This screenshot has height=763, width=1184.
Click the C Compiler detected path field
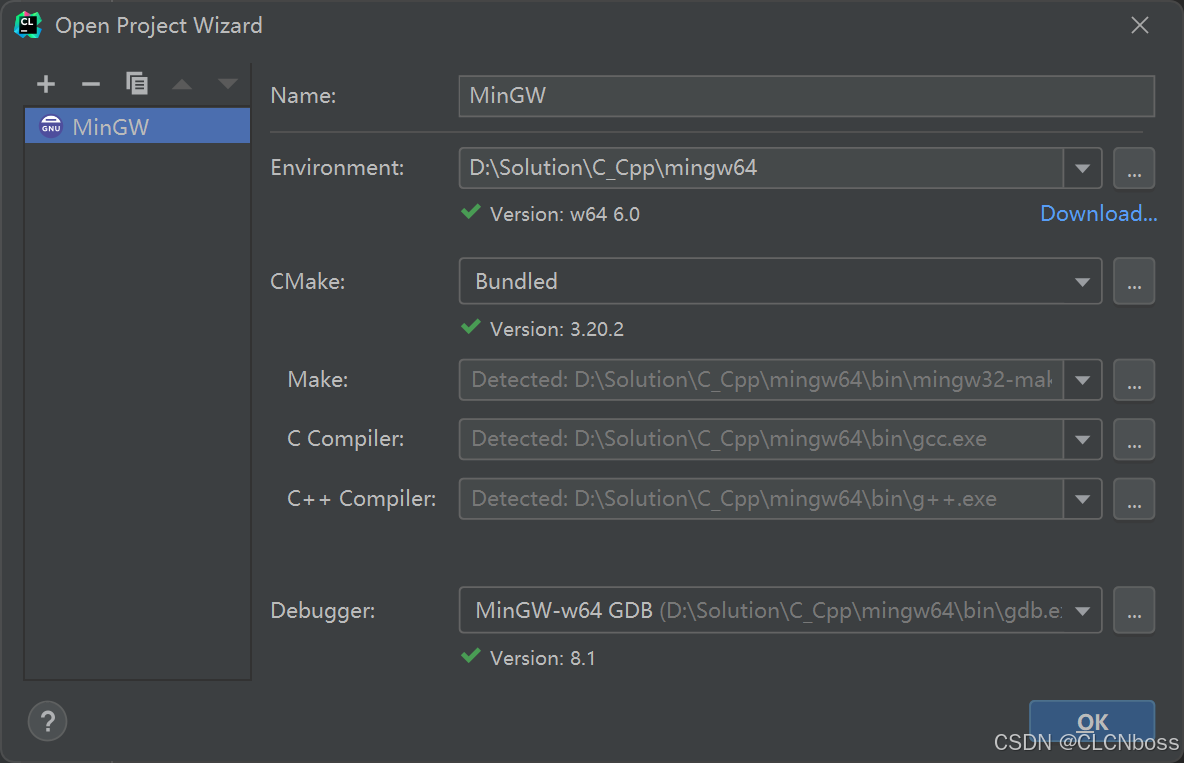(x=761, y=440)
